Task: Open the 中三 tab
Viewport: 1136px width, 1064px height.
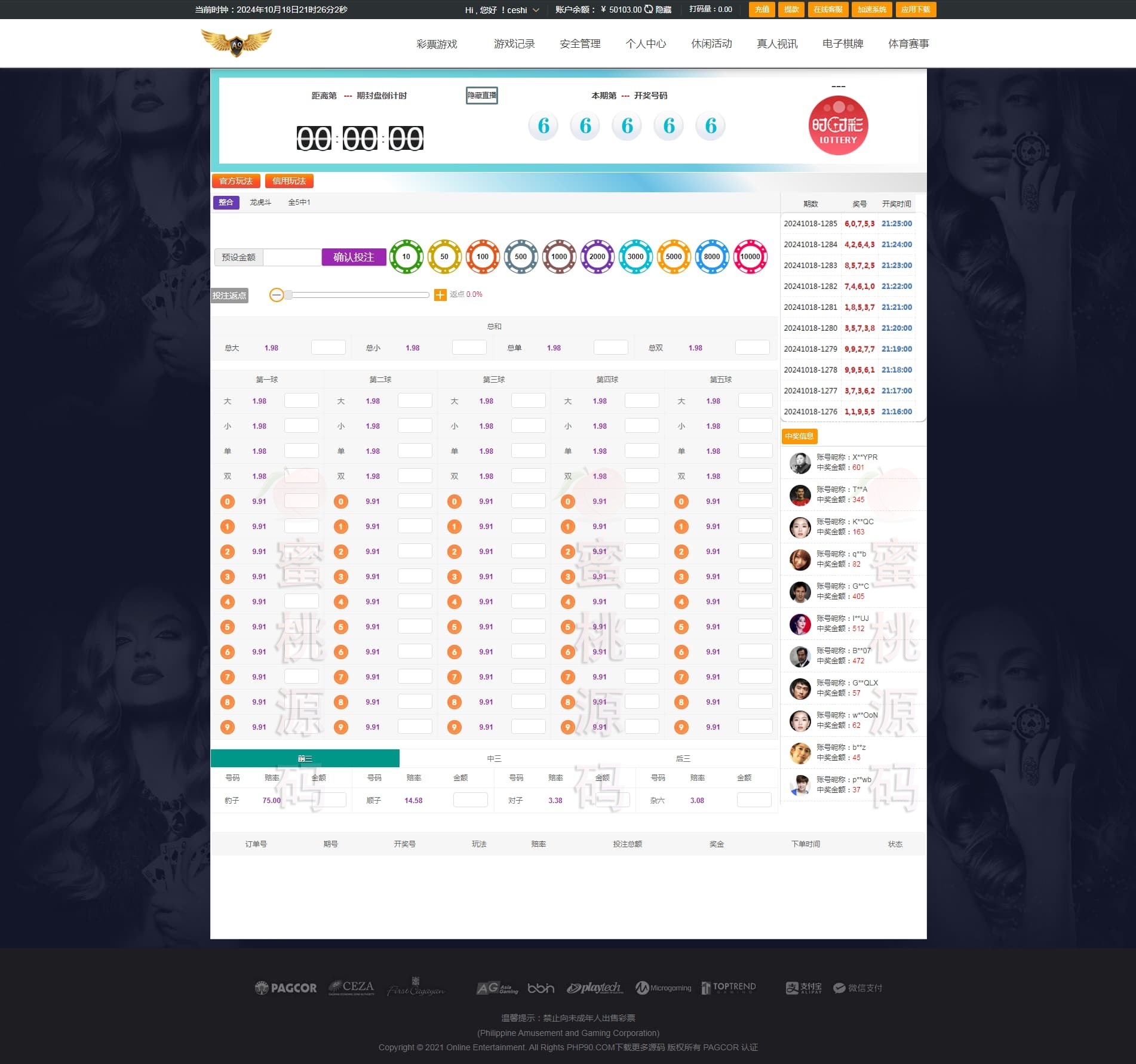Action: (494, 758)
